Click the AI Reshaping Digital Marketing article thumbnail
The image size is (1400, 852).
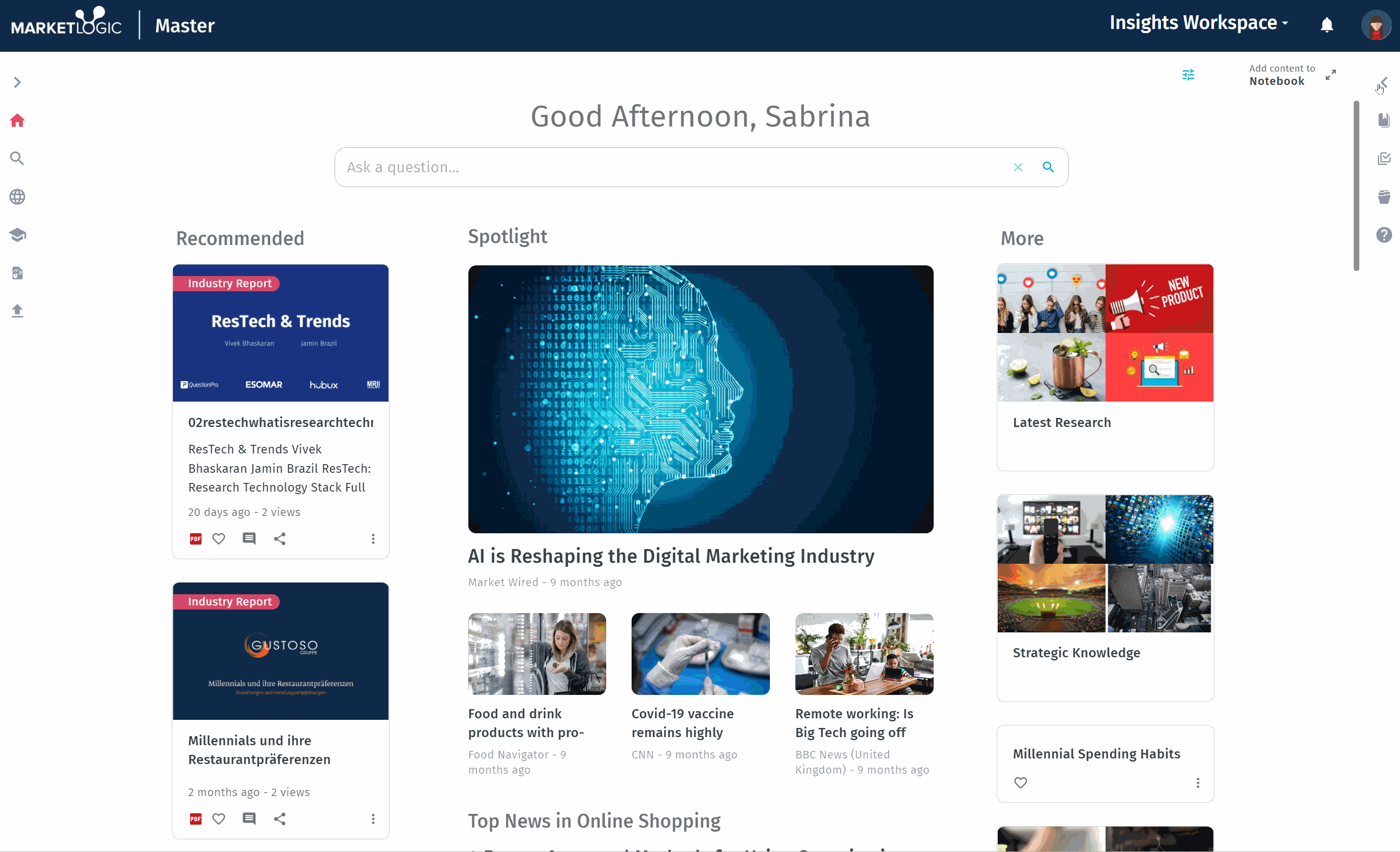[x=700, y=399]
